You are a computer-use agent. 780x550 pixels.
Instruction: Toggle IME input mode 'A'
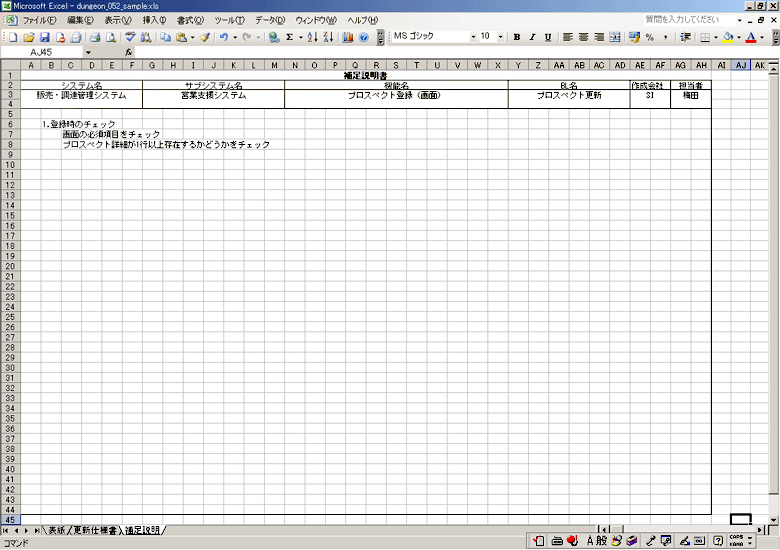tap(590, 541)
